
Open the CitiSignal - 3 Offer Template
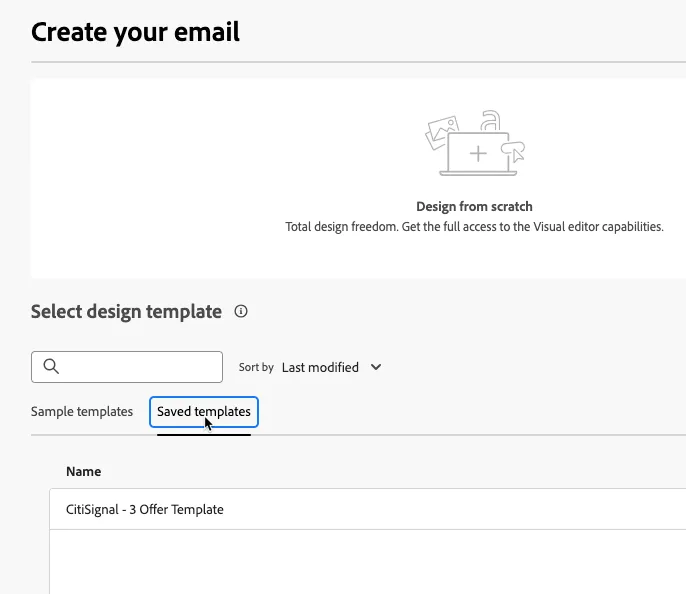click(368, 509)
